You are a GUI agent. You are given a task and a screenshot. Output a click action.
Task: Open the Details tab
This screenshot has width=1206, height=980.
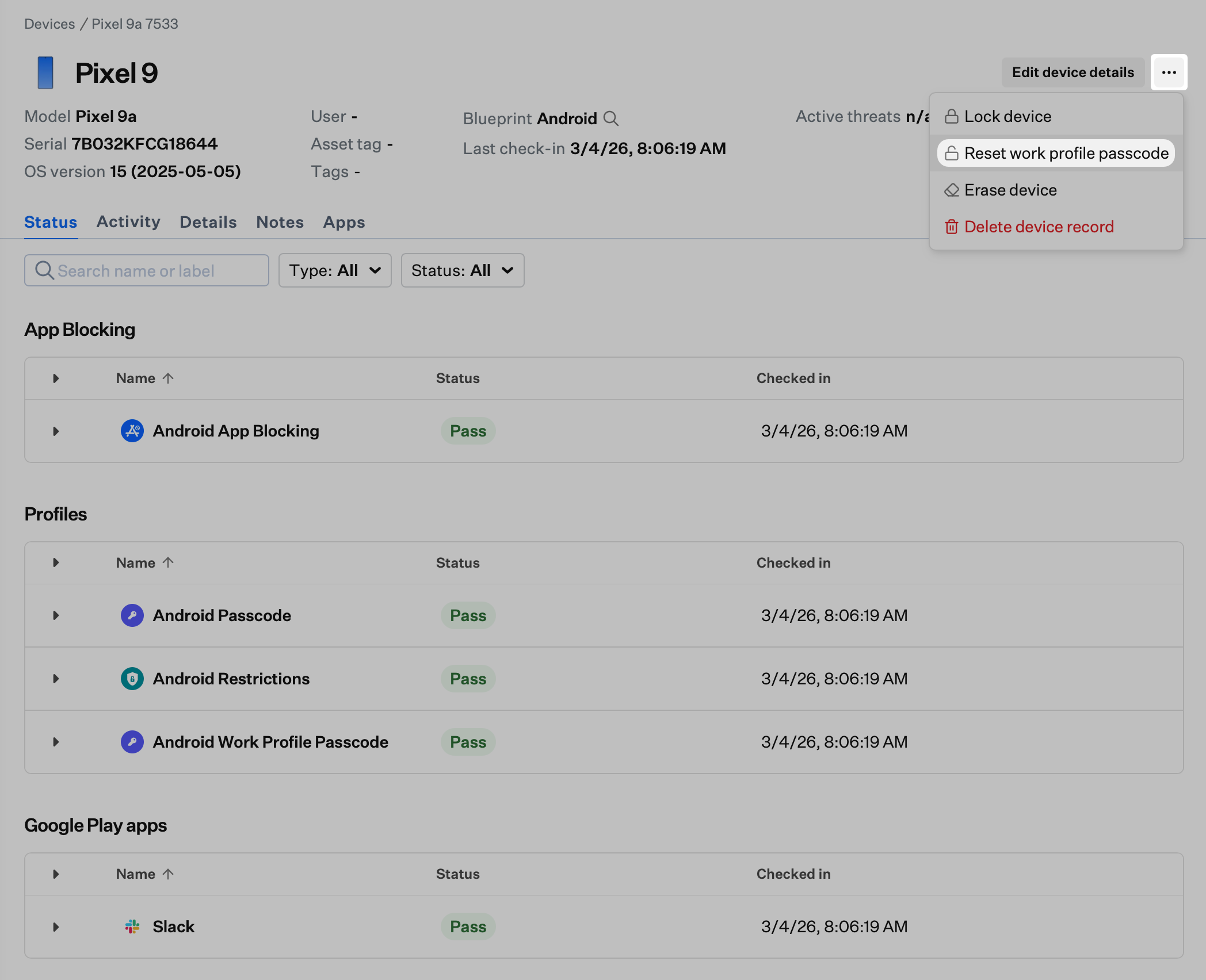(208, 222)
